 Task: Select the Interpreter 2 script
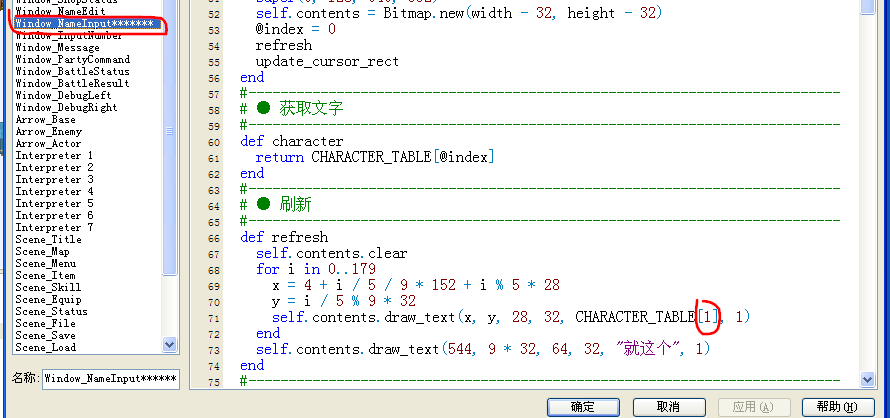pyautogui.click(x=54, y=168)
